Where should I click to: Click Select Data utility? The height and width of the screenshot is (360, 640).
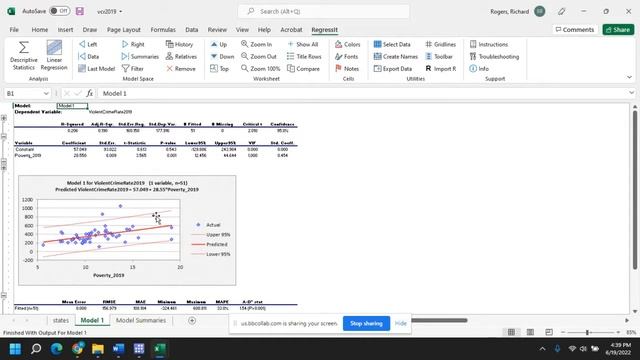pos(392,44)
